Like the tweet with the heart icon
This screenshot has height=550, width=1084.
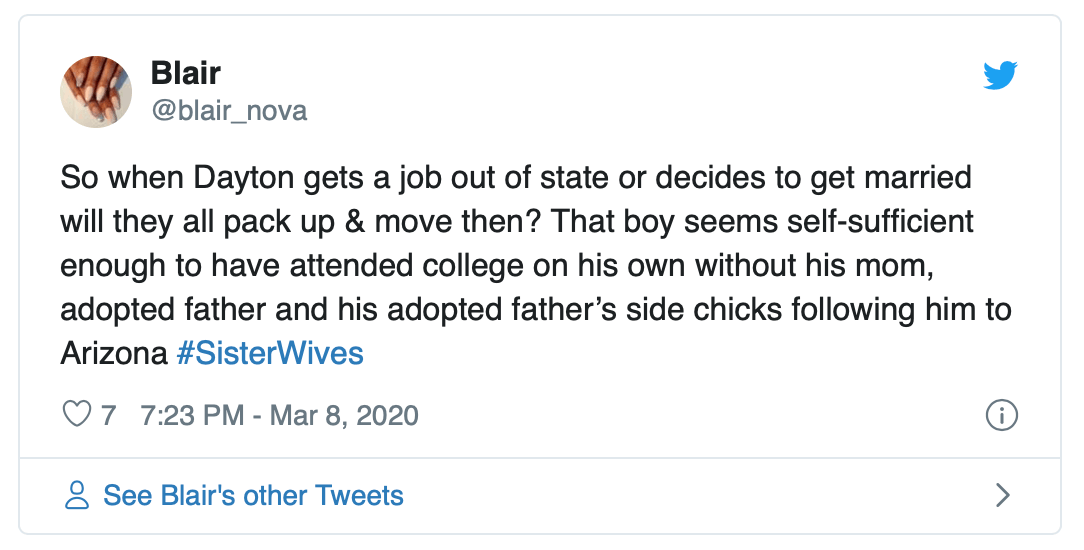[77, 414]
